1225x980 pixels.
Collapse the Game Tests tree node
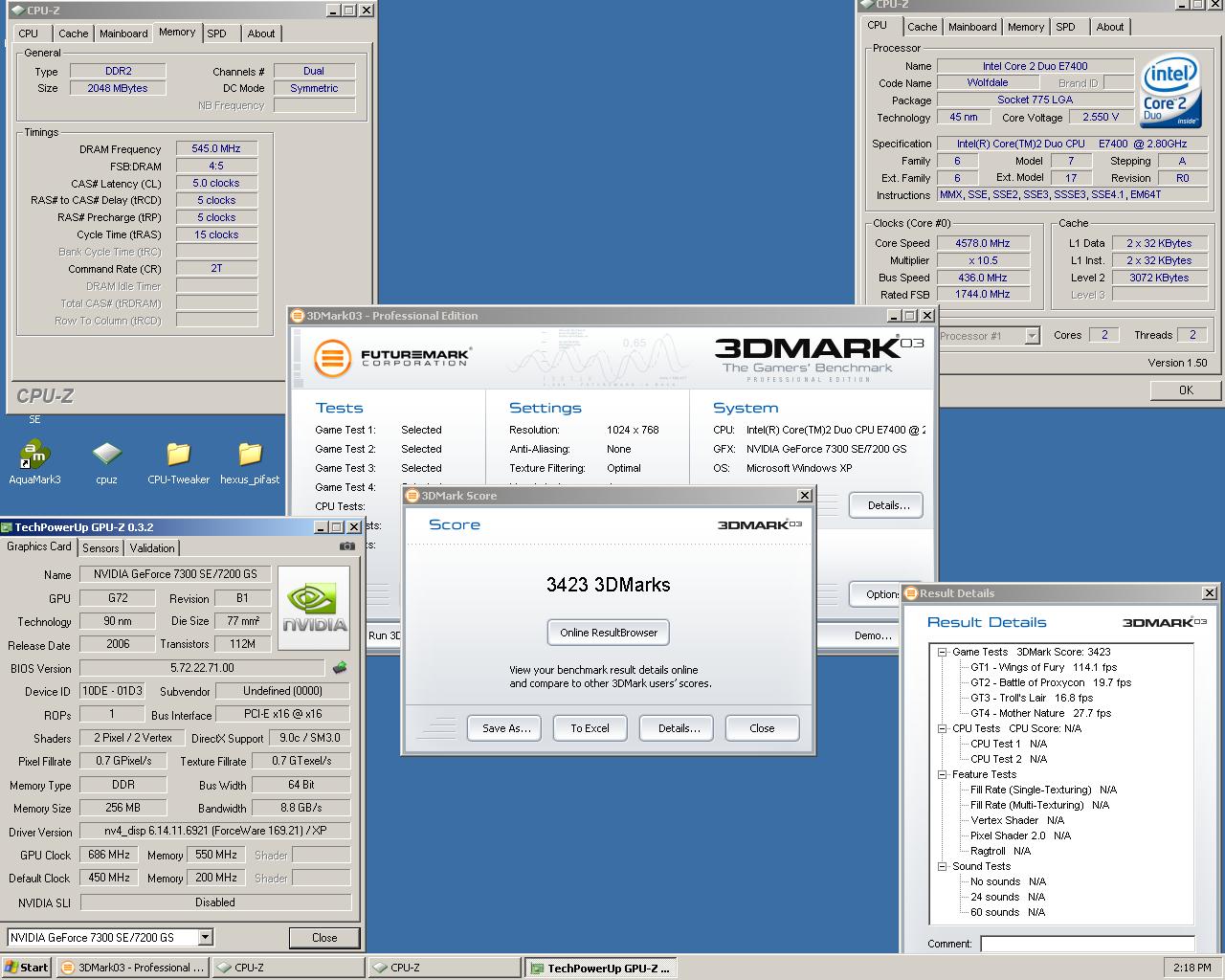tap(943, 652)
